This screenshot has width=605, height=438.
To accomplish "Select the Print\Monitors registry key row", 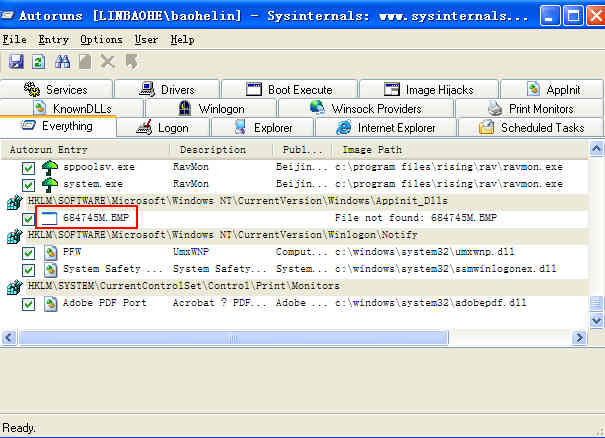I will [x=295, y=286].
